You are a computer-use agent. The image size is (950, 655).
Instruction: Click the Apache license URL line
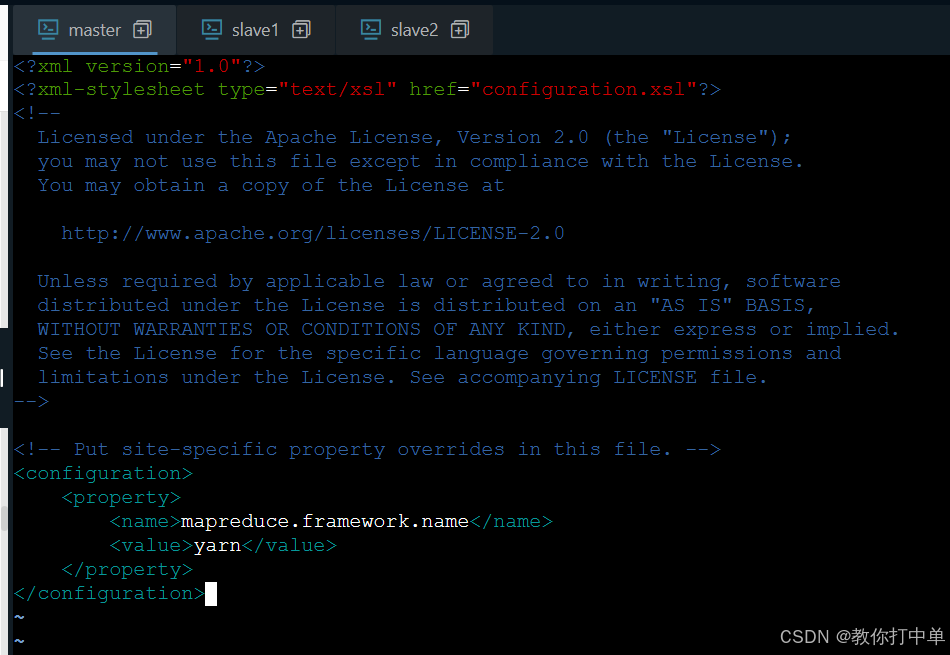tap(313, 233)
